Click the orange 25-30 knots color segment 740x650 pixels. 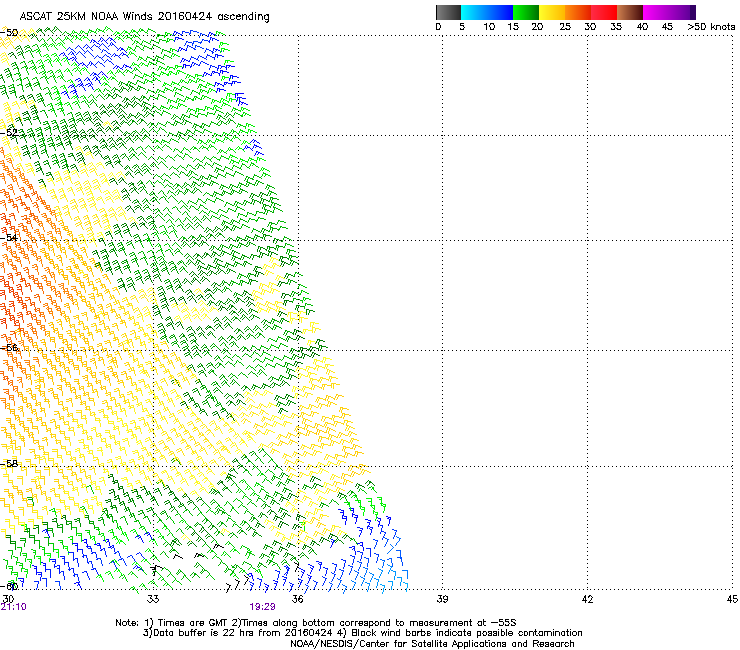(x=578, y=12)
